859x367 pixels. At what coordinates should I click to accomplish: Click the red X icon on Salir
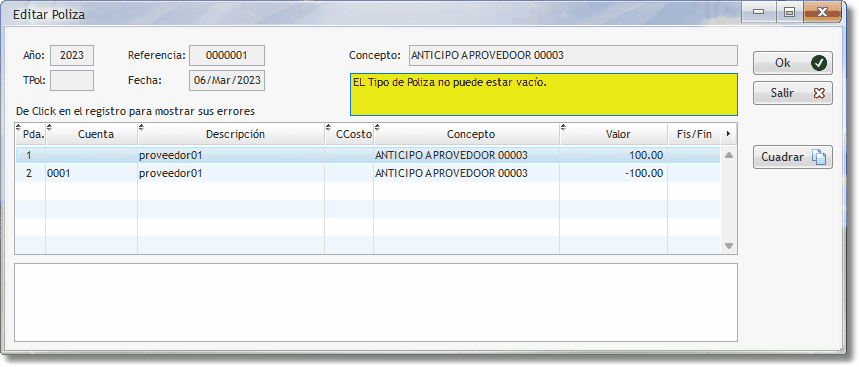[x=819, y=93]
